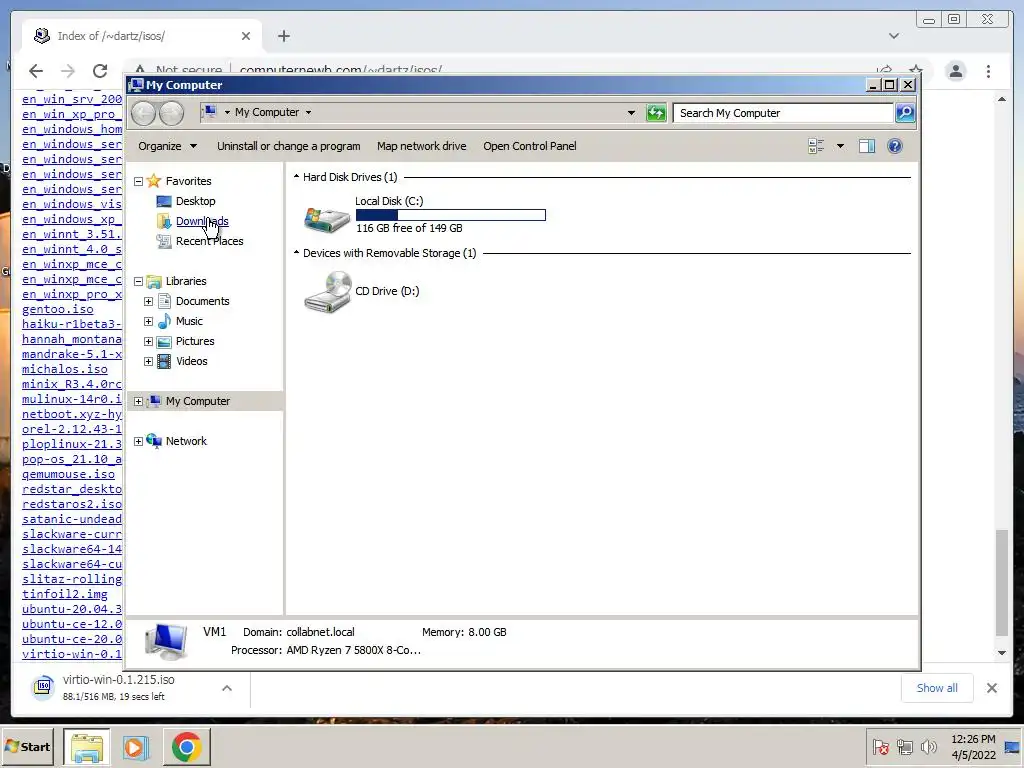Click the Search My Computer field
This screenshot has height=768, width=1024.
784,113
